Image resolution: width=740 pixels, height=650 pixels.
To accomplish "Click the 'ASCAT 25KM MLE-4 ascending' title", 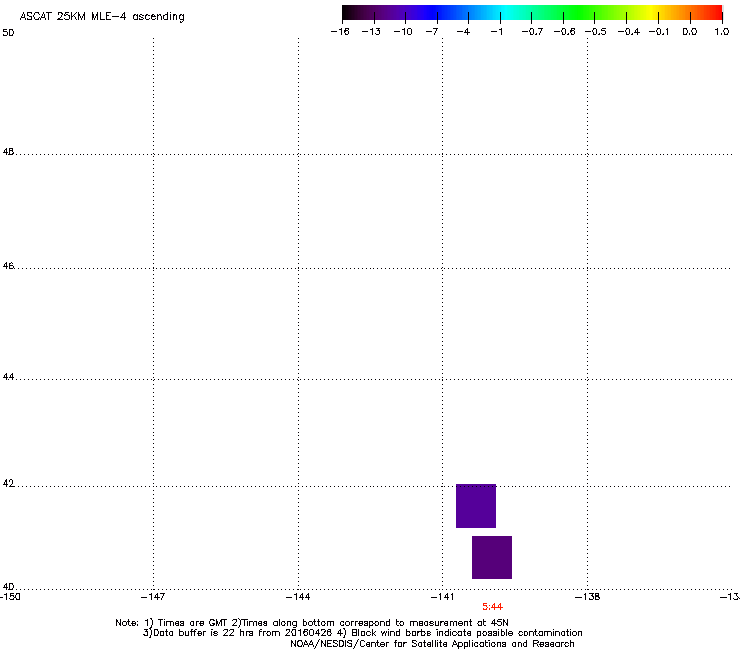I will (102, 17).
